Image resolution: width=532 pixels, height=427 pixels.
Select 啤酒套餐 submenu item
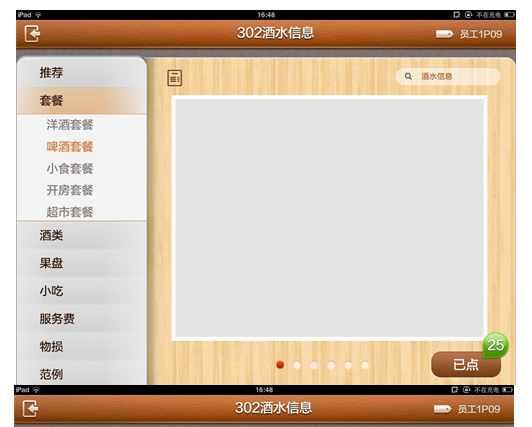point(70,147)
